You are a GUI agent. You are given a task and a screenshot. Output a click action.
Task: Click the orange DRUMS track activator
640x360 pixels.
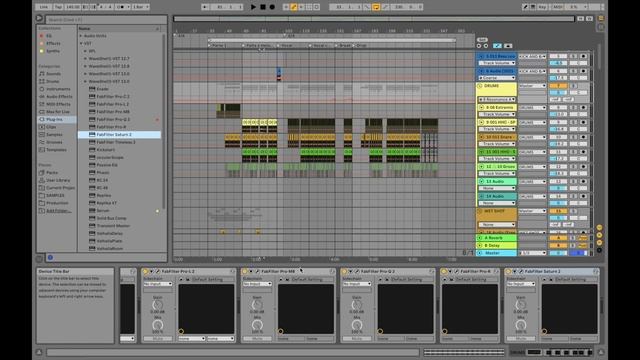[x=558, y=86]
